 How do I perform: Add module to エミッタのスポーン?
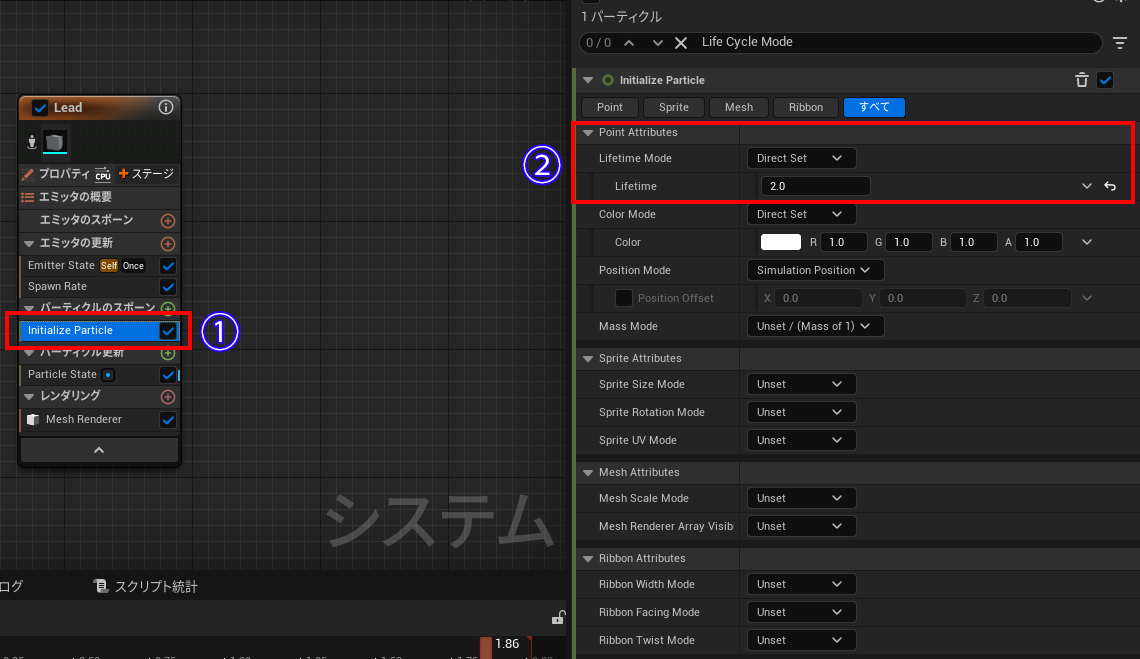coord(168,220)
